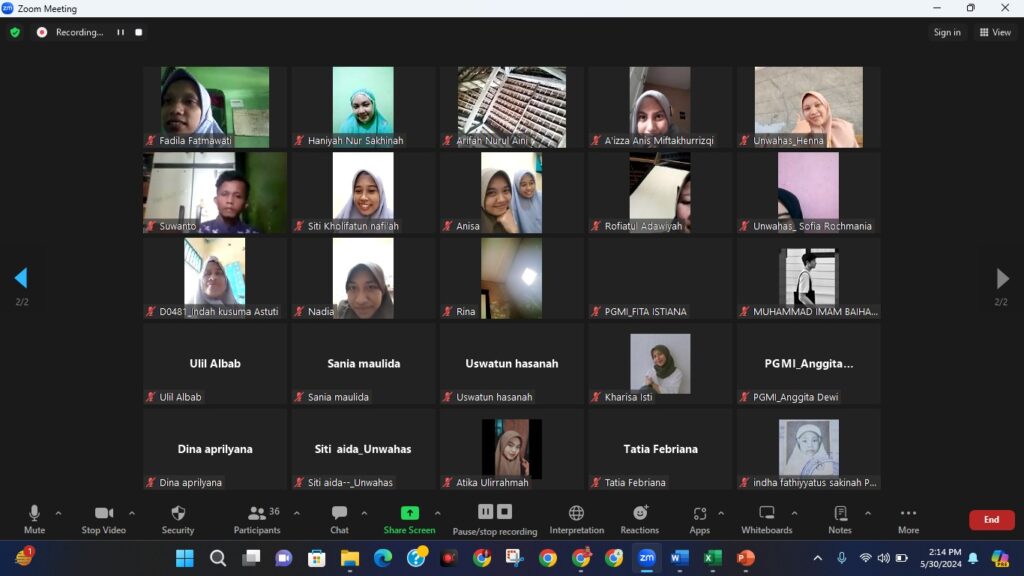
Task: Pause the recording in the bottom toolbar
Action: click(x=485, y=512)
